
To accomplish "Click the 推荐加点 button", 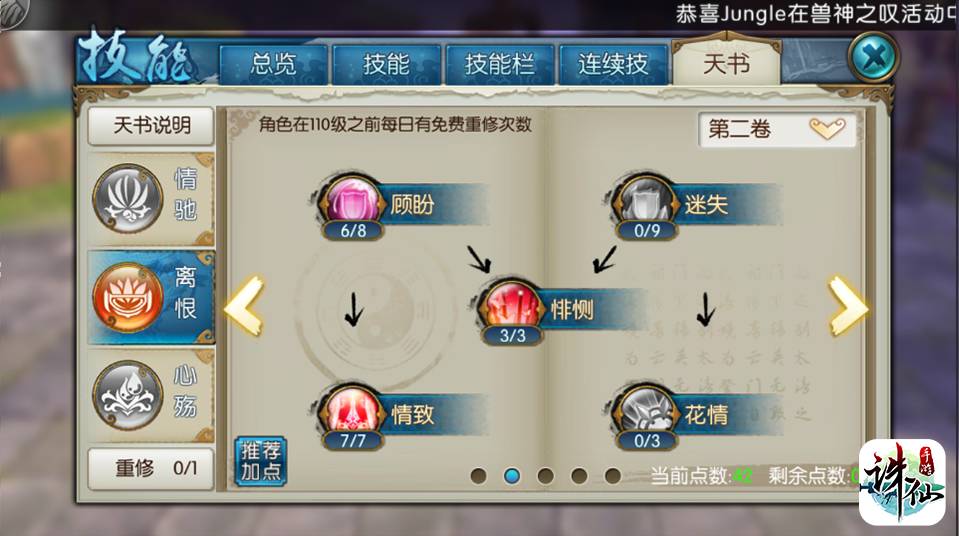I will [x=261, y=461].
